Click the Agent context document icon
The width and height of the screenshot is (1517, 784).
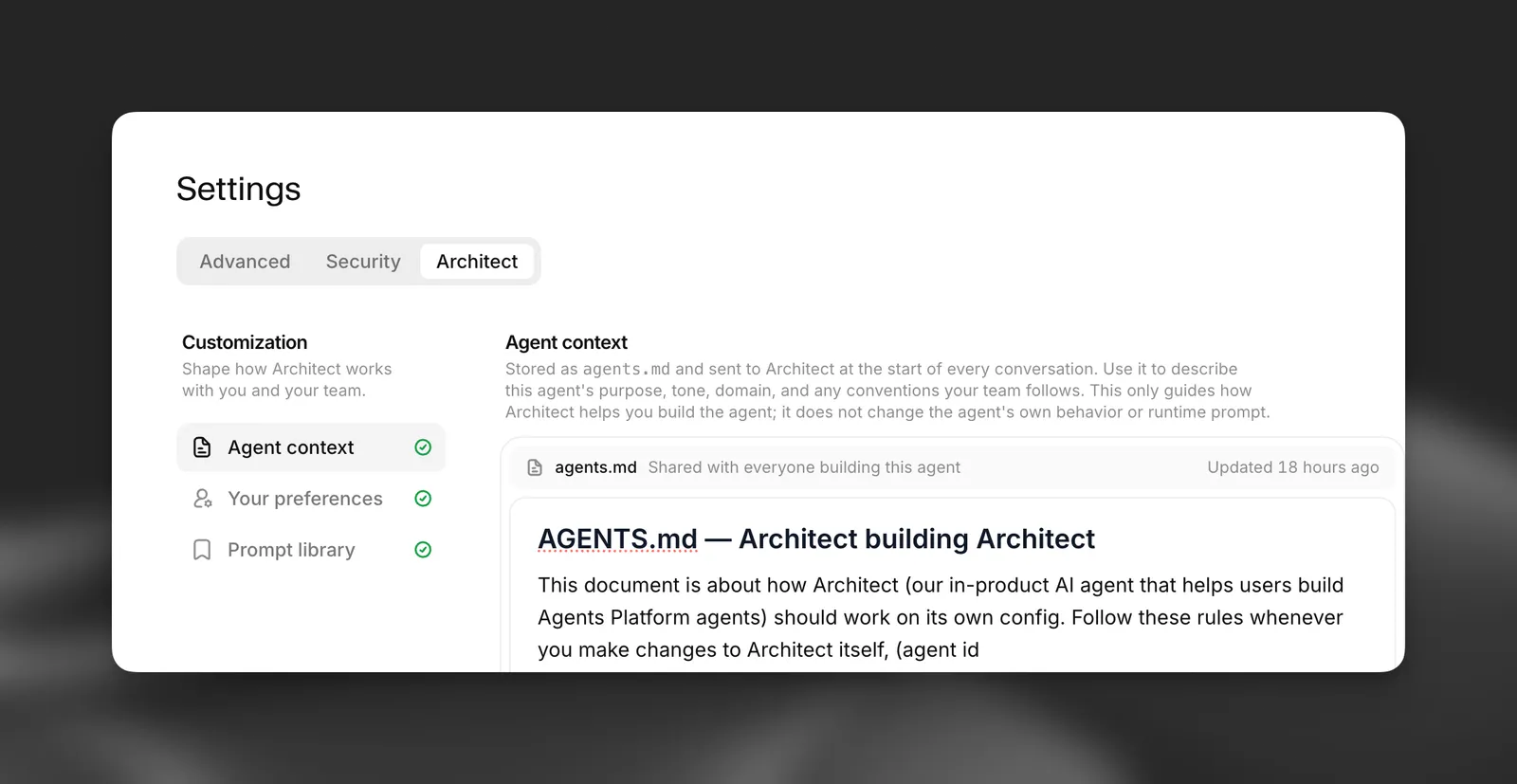pos(202,447)
